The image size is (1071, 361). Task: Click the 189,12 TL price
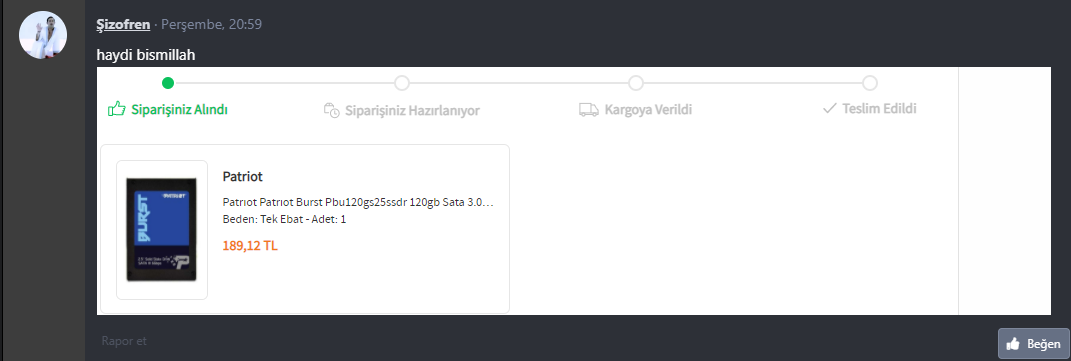tap(250, 246)
